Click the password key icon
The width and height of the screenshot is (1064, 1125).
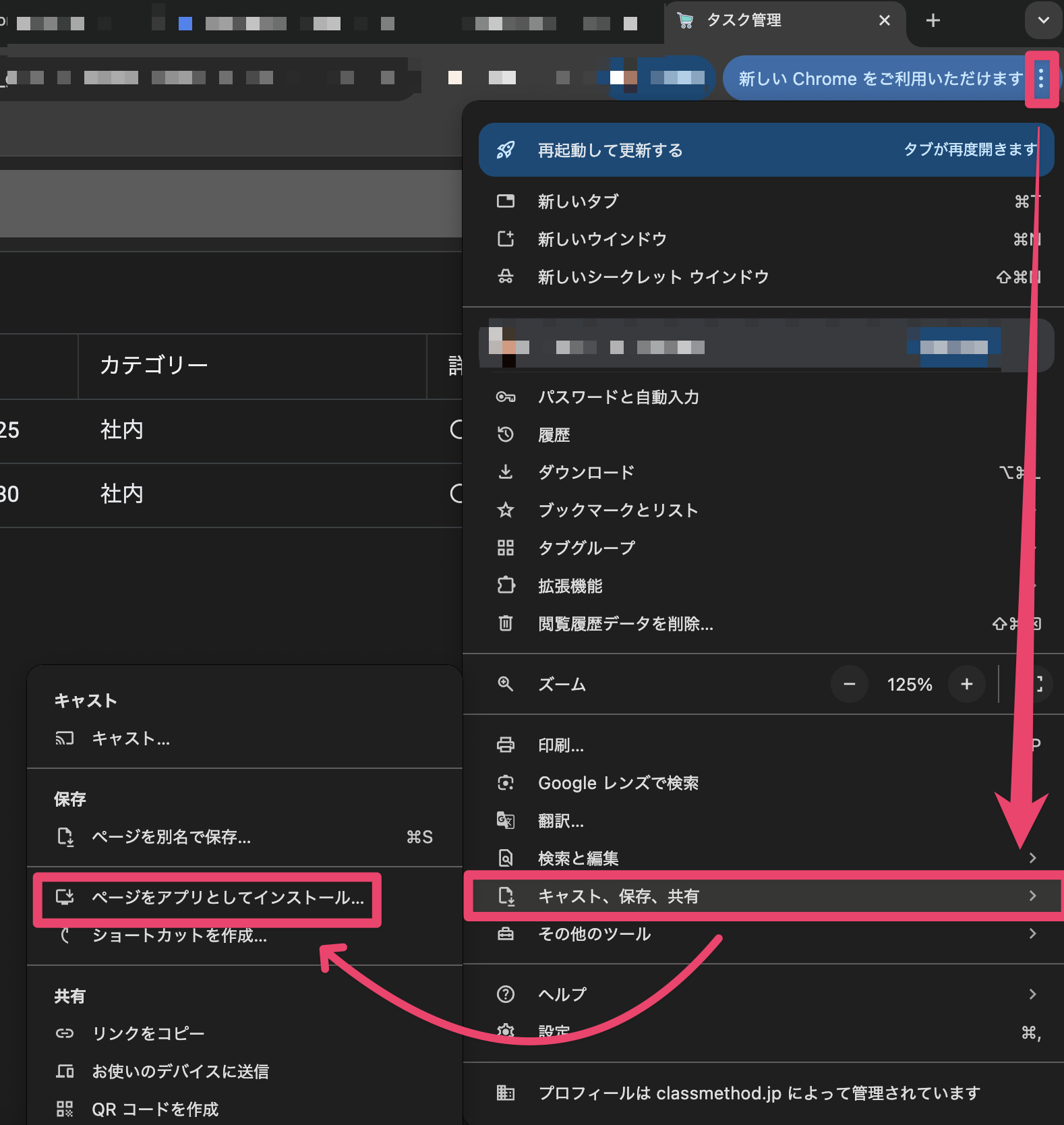coord(506,397)
